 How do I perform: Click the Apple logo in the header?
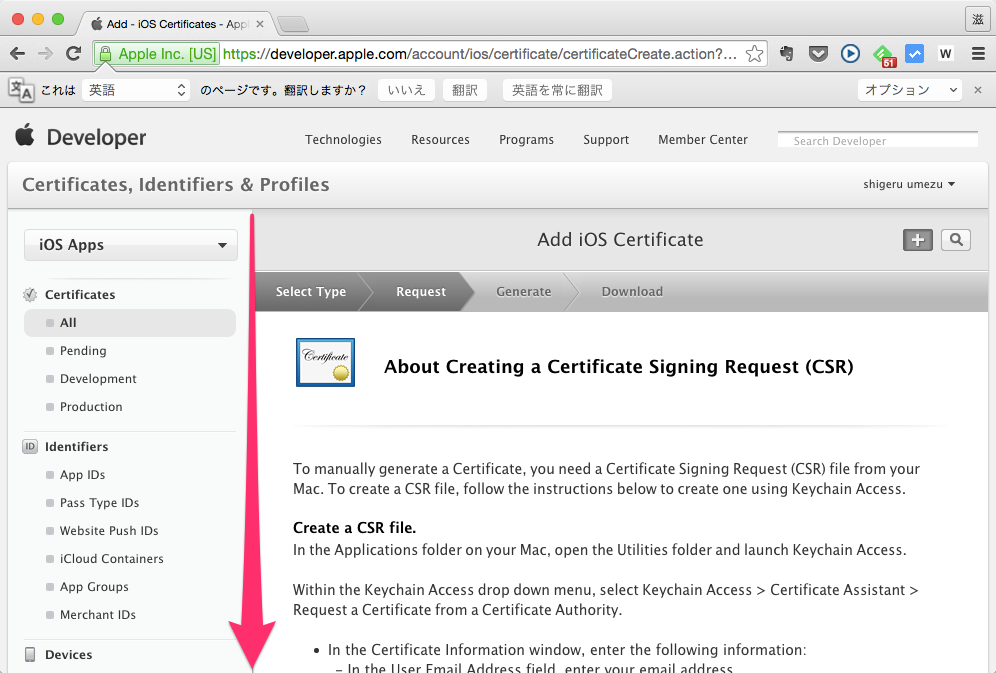click(25, 135)
